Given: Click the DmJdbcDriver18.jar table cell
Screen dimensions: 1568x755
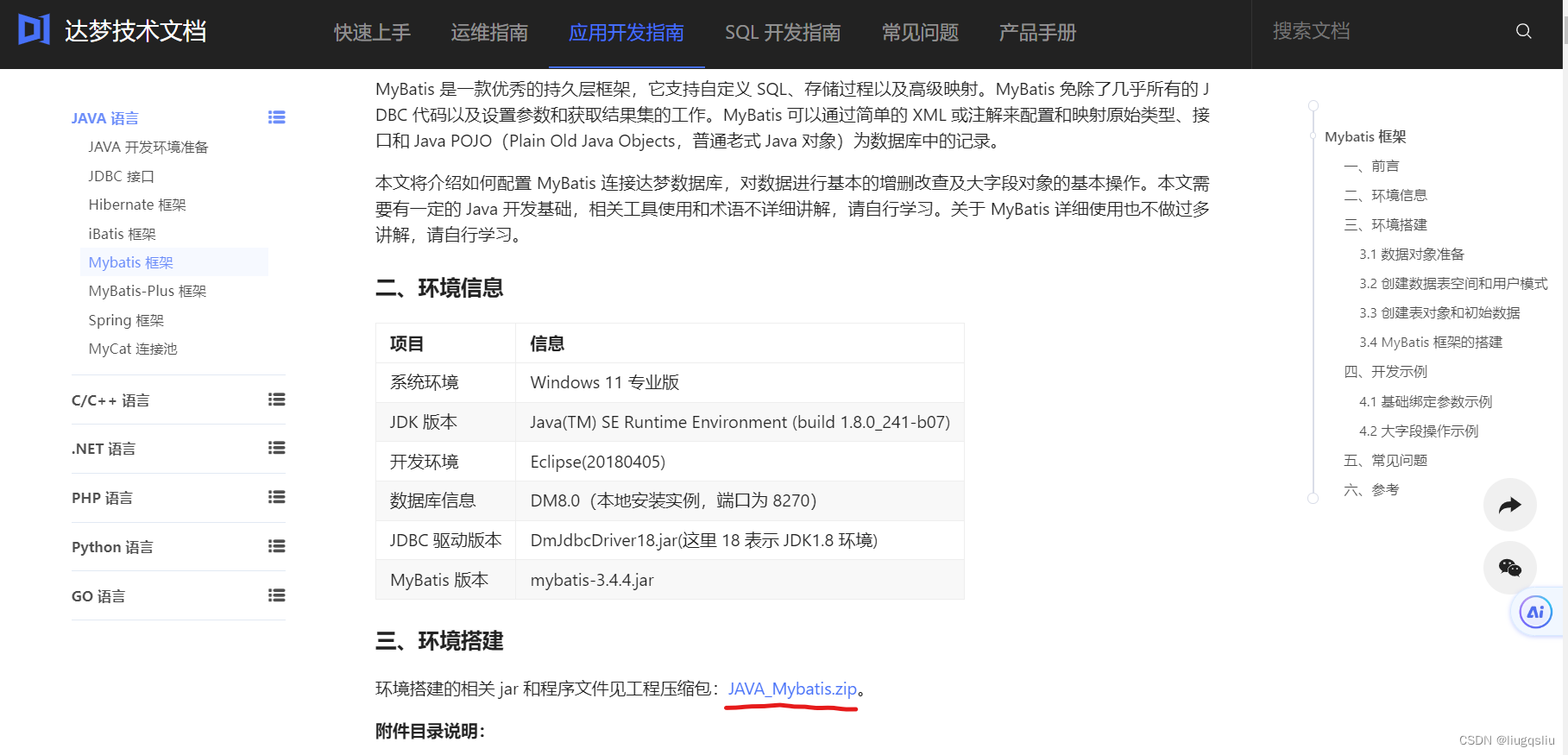Looking at the screenshot, I should (740, 540).
